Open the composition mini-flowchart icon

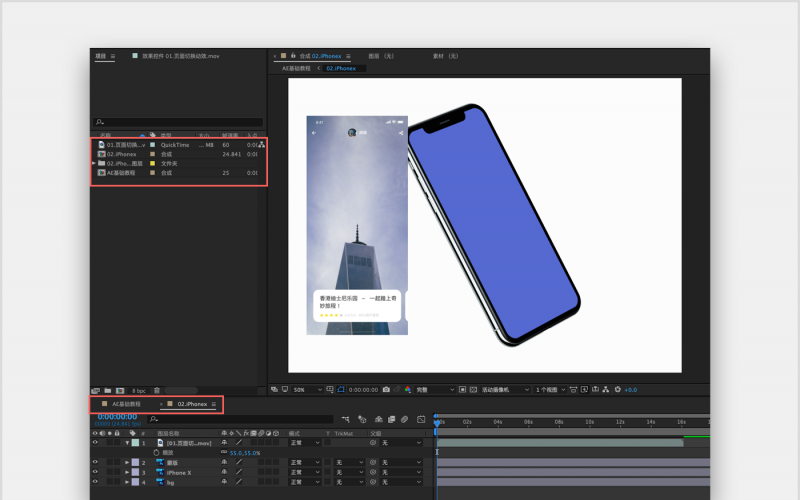tap(345, 419)
